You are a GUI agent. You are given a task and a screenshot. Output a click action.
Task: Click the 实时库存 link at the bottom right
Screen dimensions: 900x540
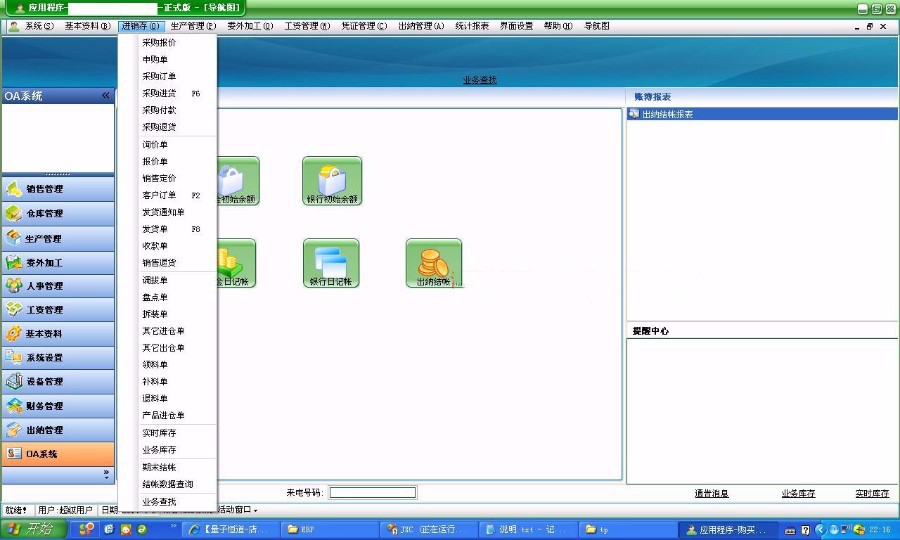coord(872,494)
